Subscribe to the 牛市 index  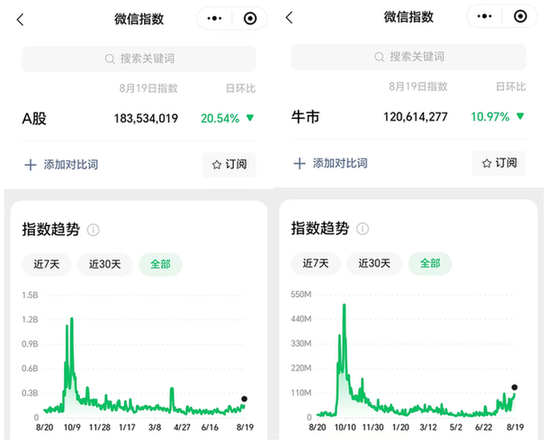click(499, 163)
